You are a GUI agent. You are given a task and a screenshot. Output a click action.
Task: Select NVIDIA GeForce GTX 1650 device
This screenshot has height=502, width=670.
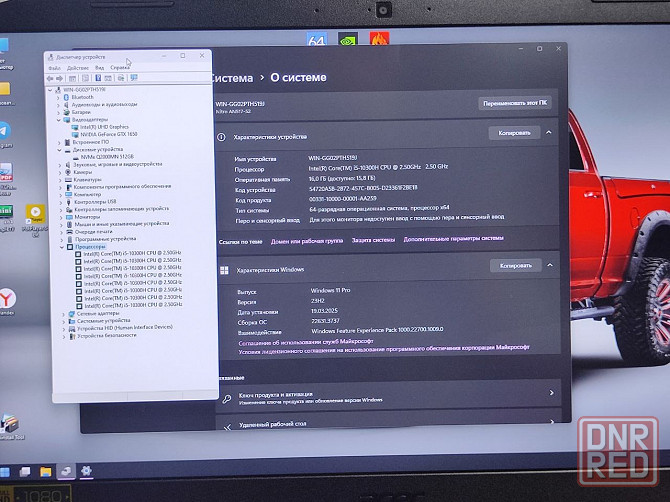click(x=109, y=134)
